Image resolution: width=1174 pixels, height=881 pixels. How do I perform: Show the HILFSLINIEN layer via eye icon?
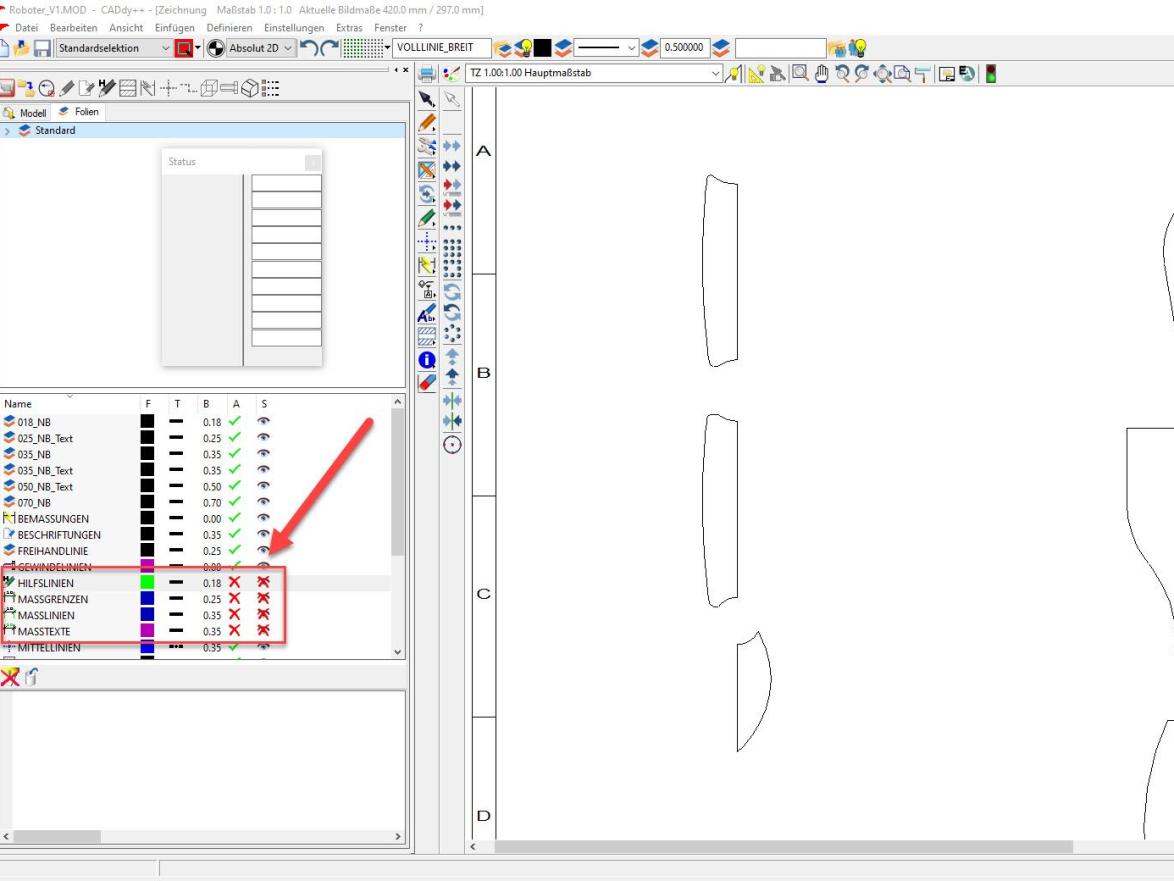point(264,583)
